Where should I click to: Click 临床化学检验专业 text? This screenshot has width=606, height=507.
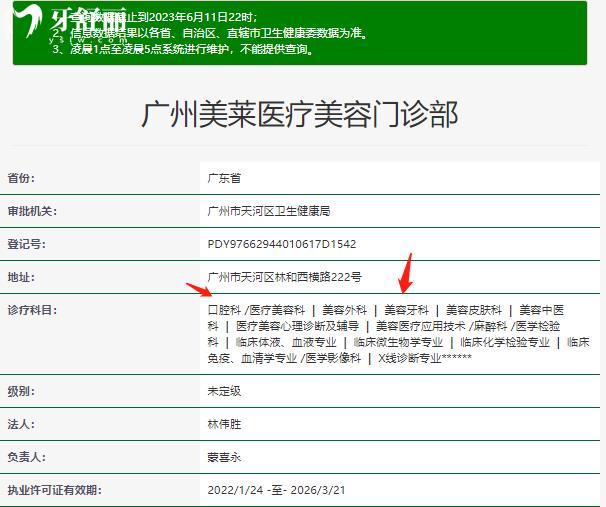[505, 342]
